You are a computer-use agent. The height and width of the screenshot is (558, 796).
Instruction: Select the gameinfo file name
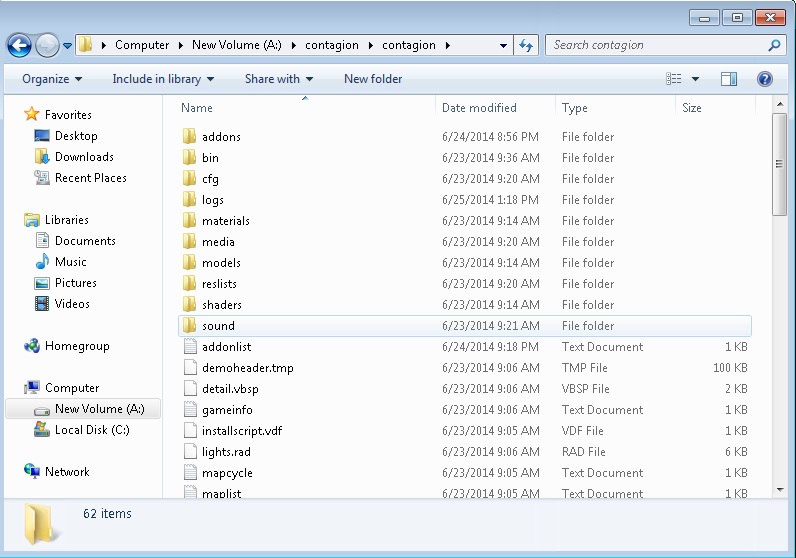(227, 410)
